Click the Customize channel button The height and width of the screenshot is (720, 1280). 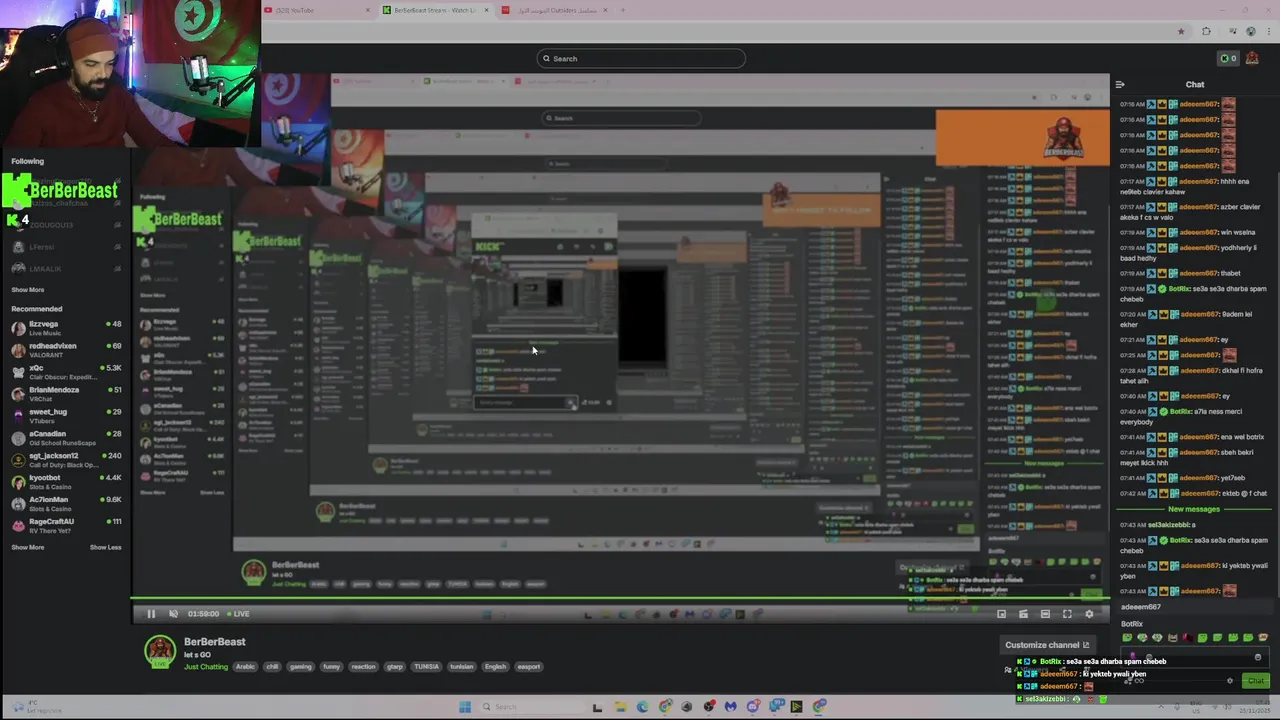coord(1047,645)
